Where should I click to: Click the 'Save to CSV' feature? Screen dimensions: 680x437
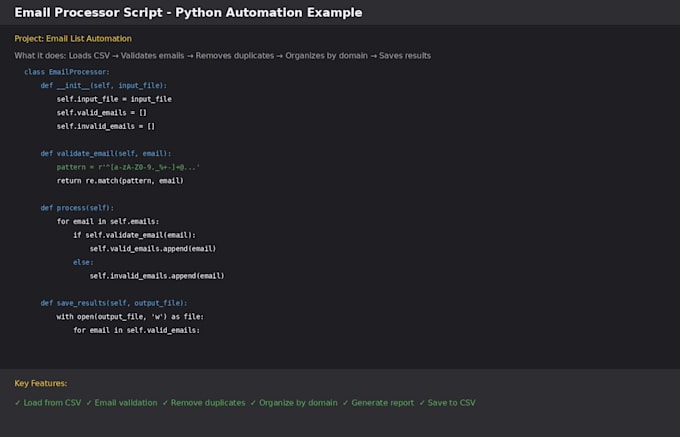point(447,403)
